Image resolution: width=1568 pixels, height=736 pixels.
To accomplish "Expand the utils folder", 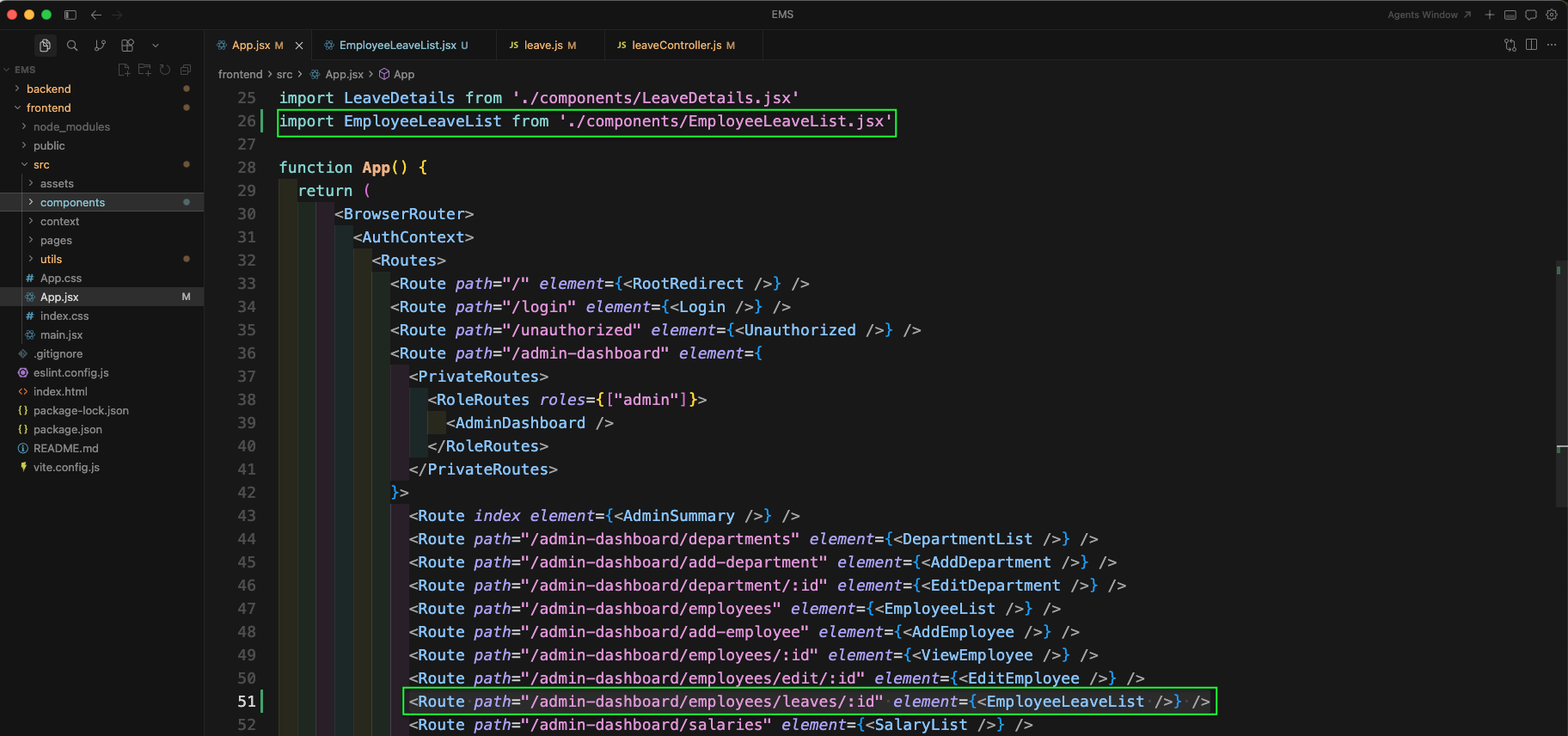I will [x=101, y=259].
